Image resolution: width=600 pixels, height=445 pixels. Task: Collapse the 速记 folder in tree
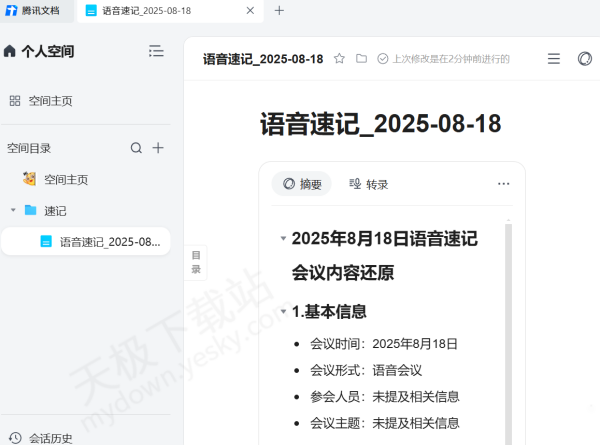tap(13, 210)
